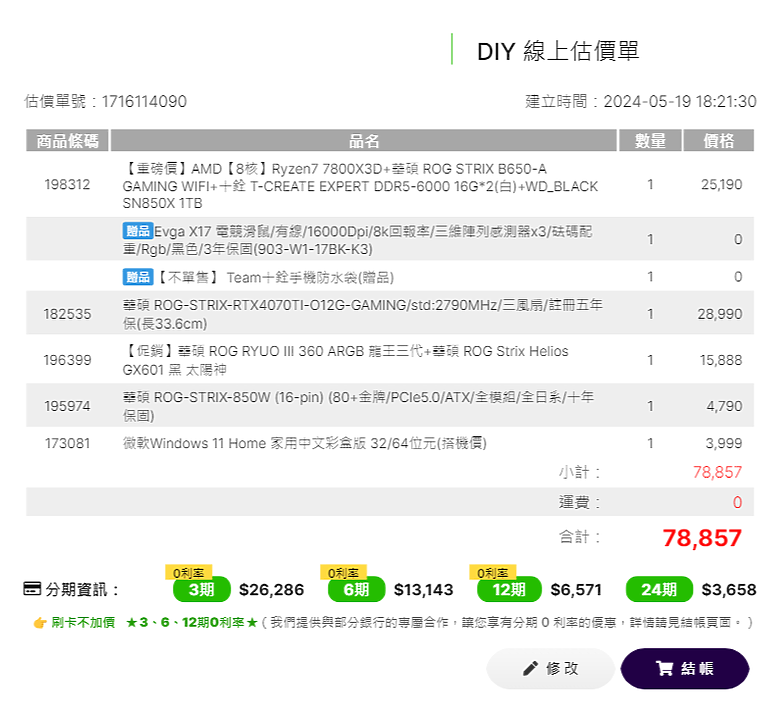This screenshot has height=713, width=780.
Task: Click the 贈品 badge beside Team十銓手機防水袋
Action: tap(137, 277)
